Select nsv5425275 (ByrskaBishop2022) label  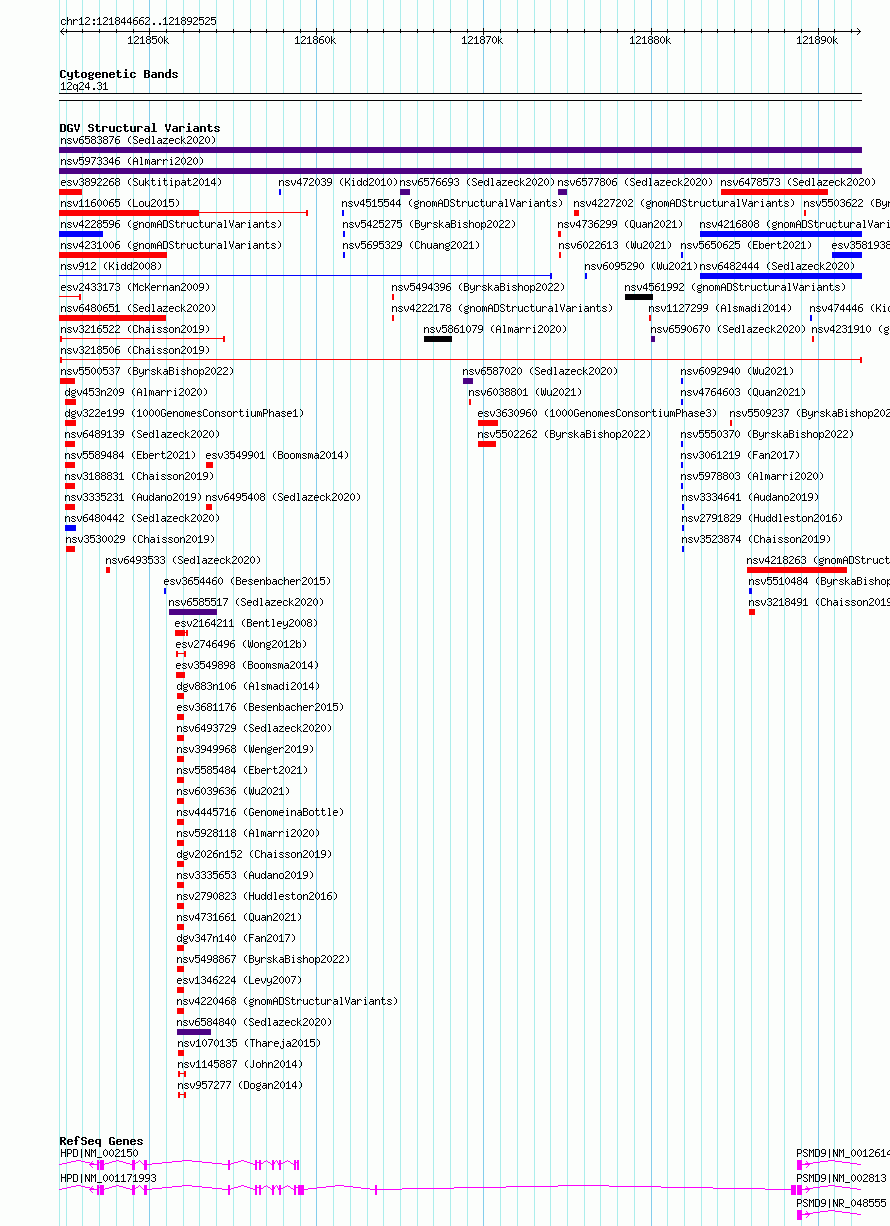(429, 224)
